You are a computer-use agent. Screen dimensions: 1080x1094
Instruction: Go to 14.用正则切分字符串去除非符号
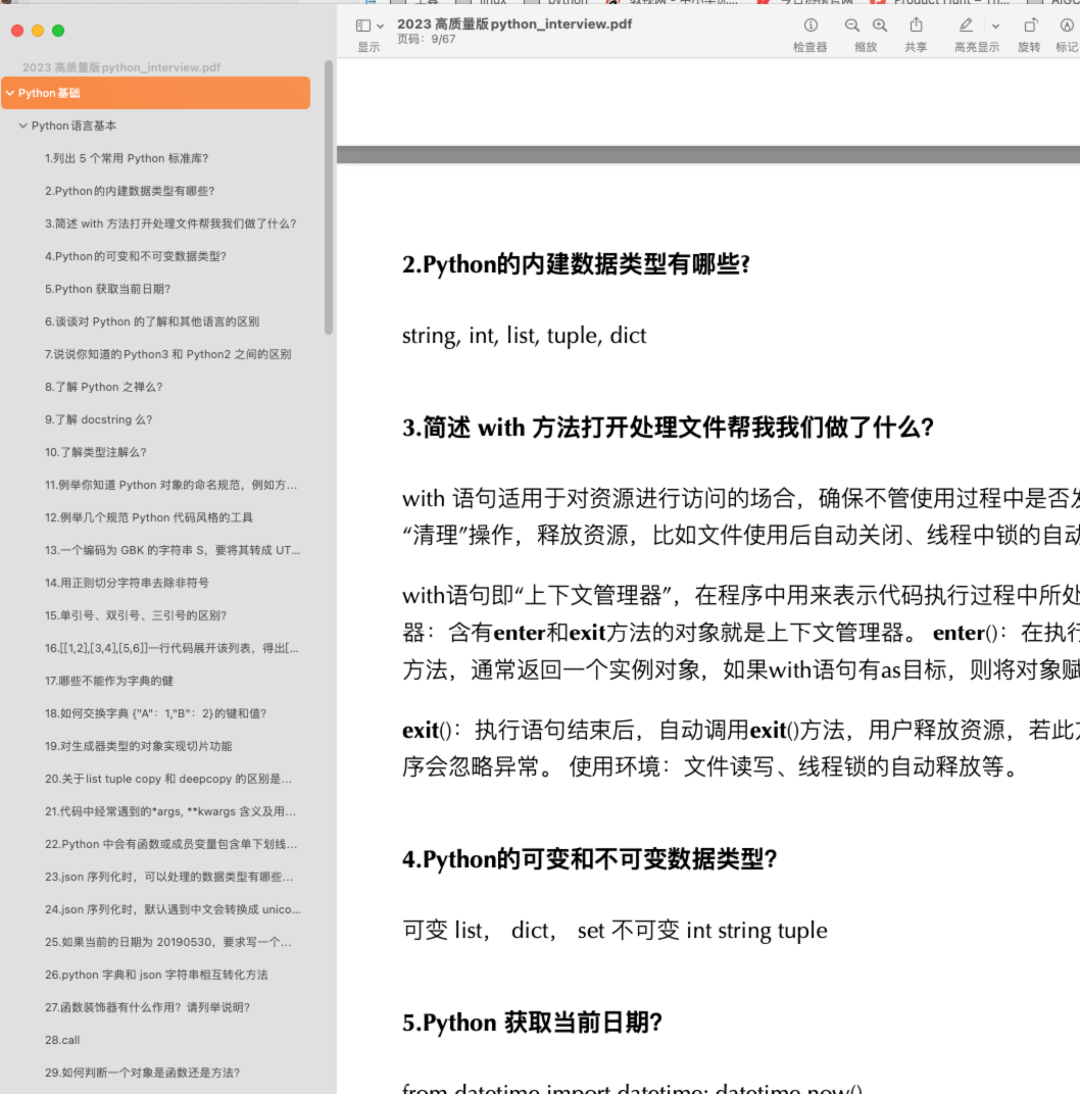127,583
